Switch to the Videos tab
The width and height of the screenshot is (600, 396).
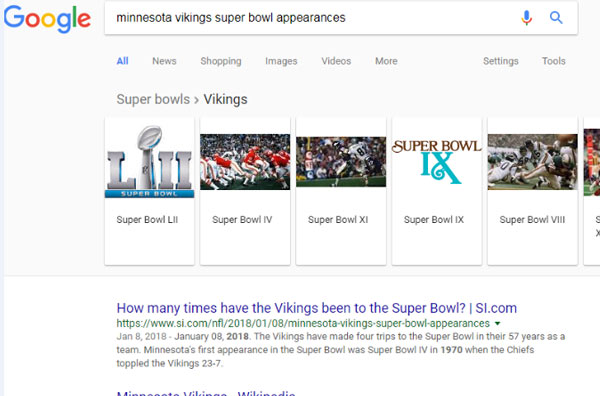[336, 61]
